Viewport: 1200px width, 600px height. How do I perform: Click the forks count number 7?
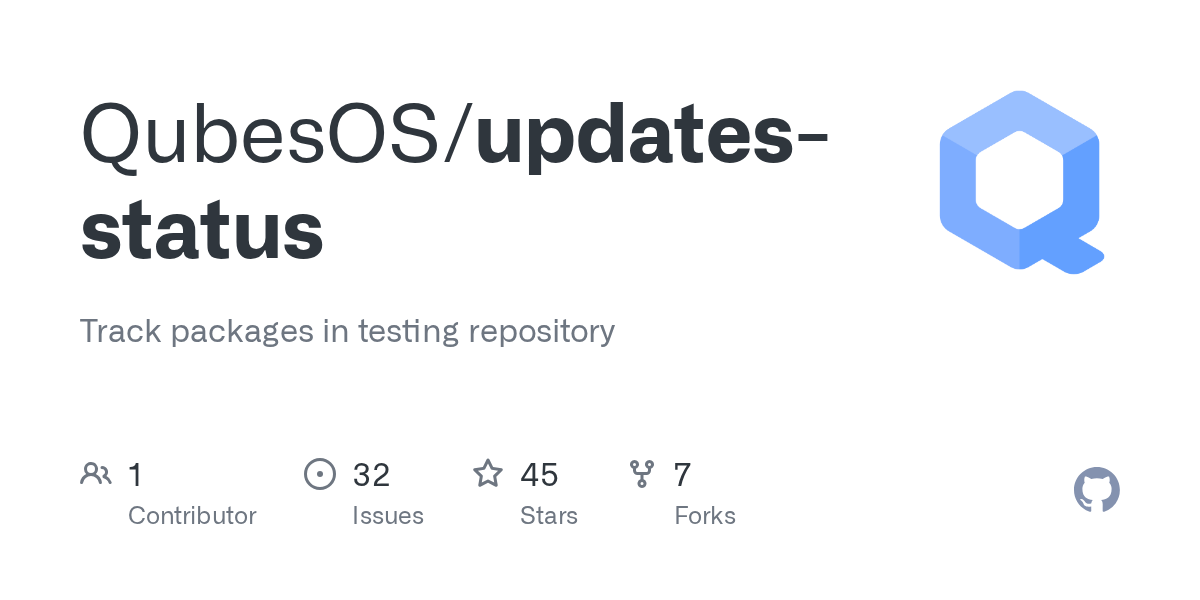coord(682,474)
